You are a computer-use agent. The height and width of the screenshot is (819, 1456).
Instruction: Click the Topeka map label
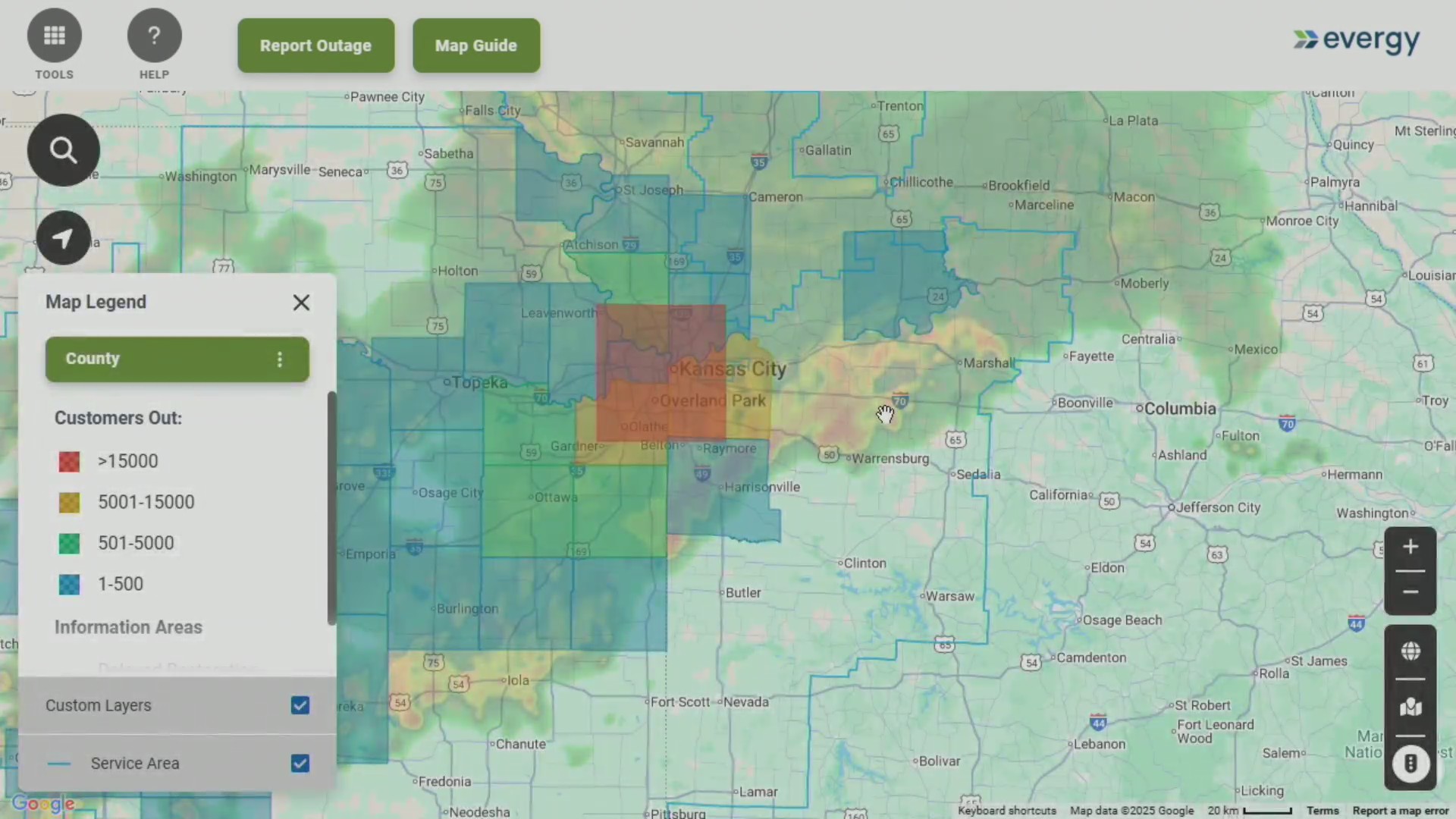[x=480, y=382]
